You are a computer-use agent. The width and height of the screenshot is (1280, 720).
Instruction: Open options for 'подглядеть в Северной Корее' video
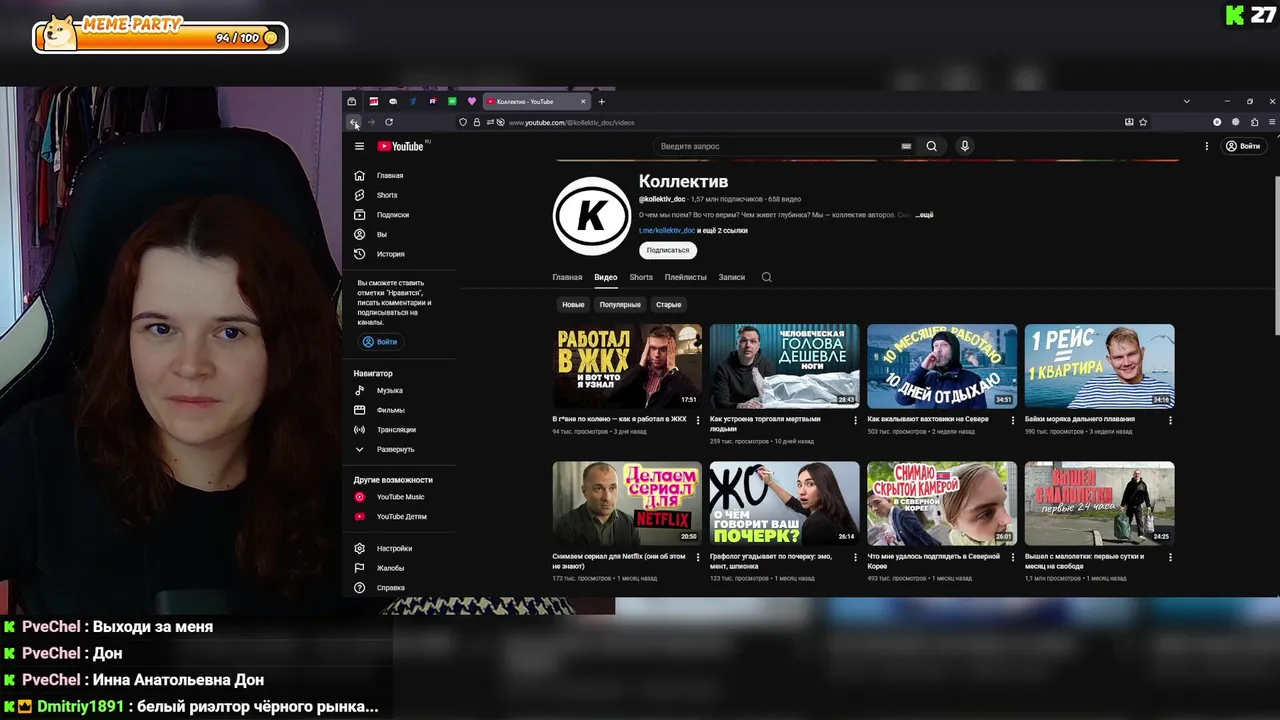tap(1013, 557)
